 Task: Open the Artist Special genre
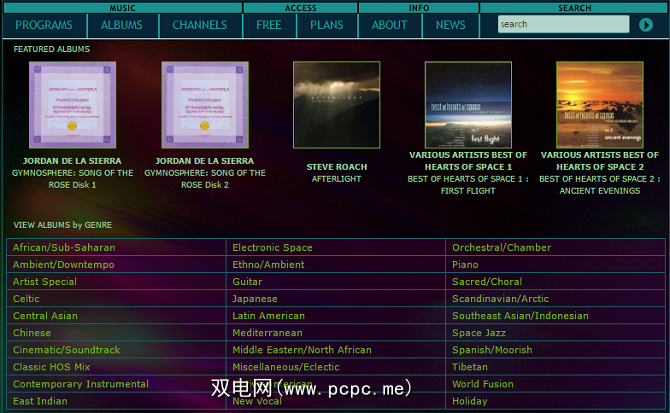pos(45,282)
